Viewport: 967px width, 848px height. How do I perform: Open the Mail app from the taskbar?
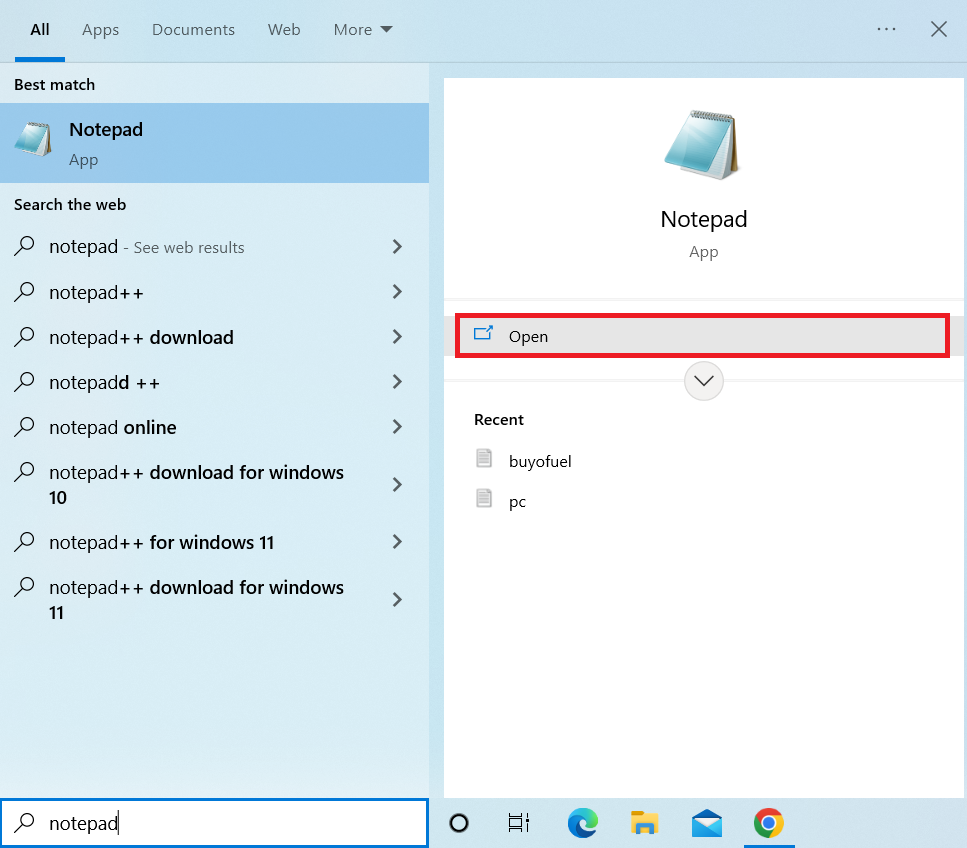(x=706, y=823)
